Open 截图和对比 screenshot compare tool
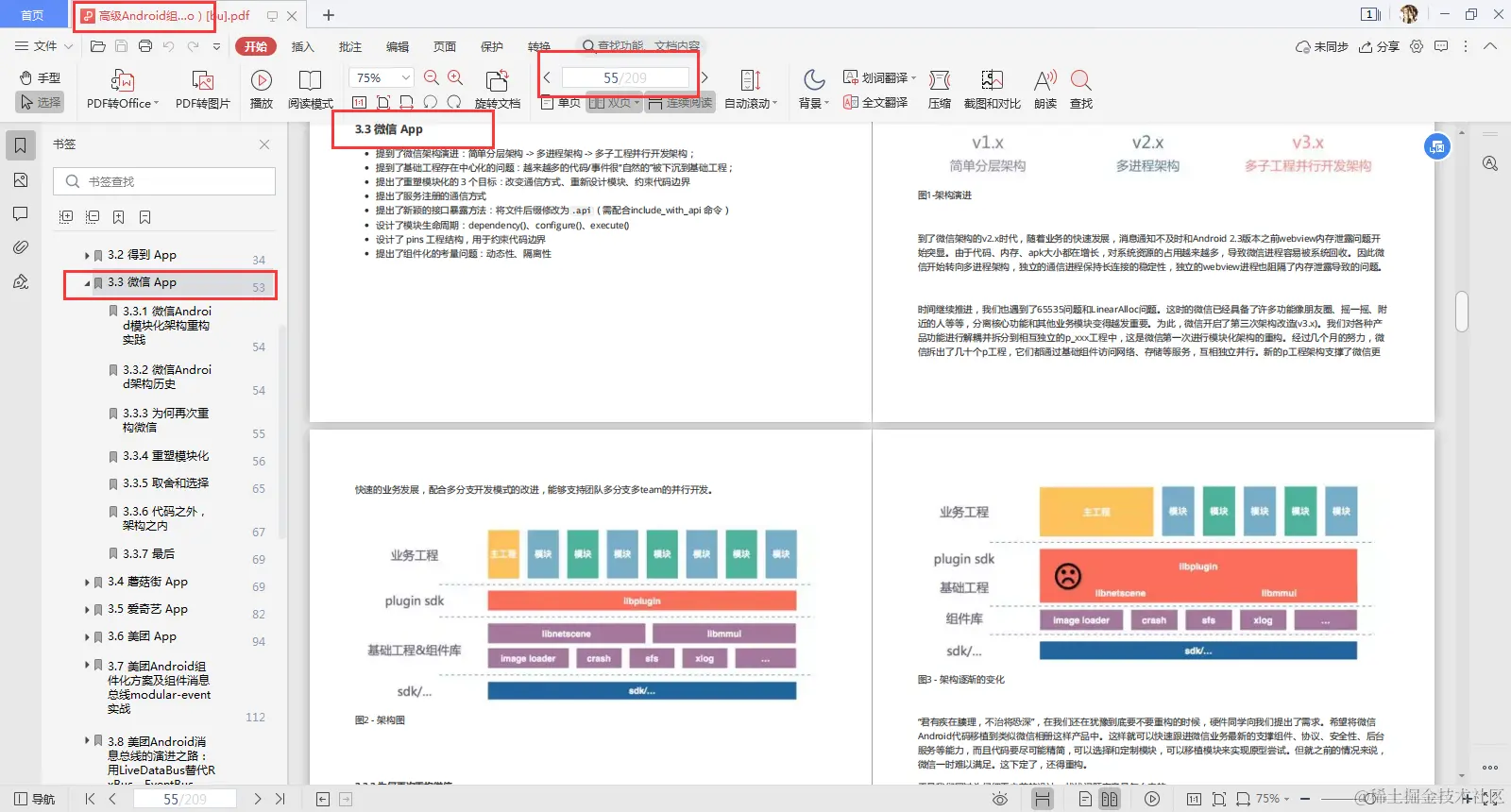 pos(992,90)
